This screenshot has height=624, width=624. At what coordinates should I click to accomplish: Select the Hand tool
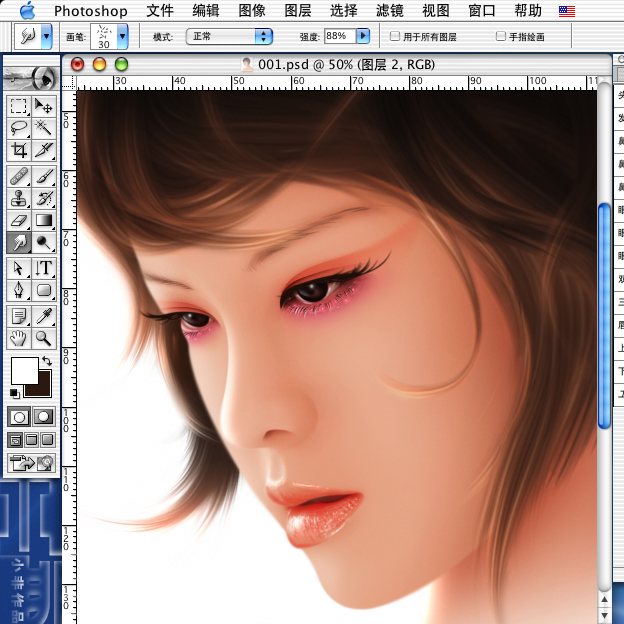tap(19, 338)
